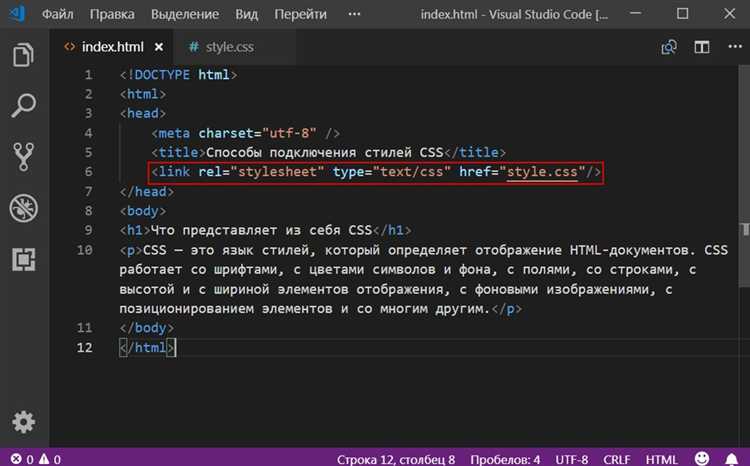The image size is (750, 466).
Task: Select the HTML language mode indicator
Action: coord(662,458)
